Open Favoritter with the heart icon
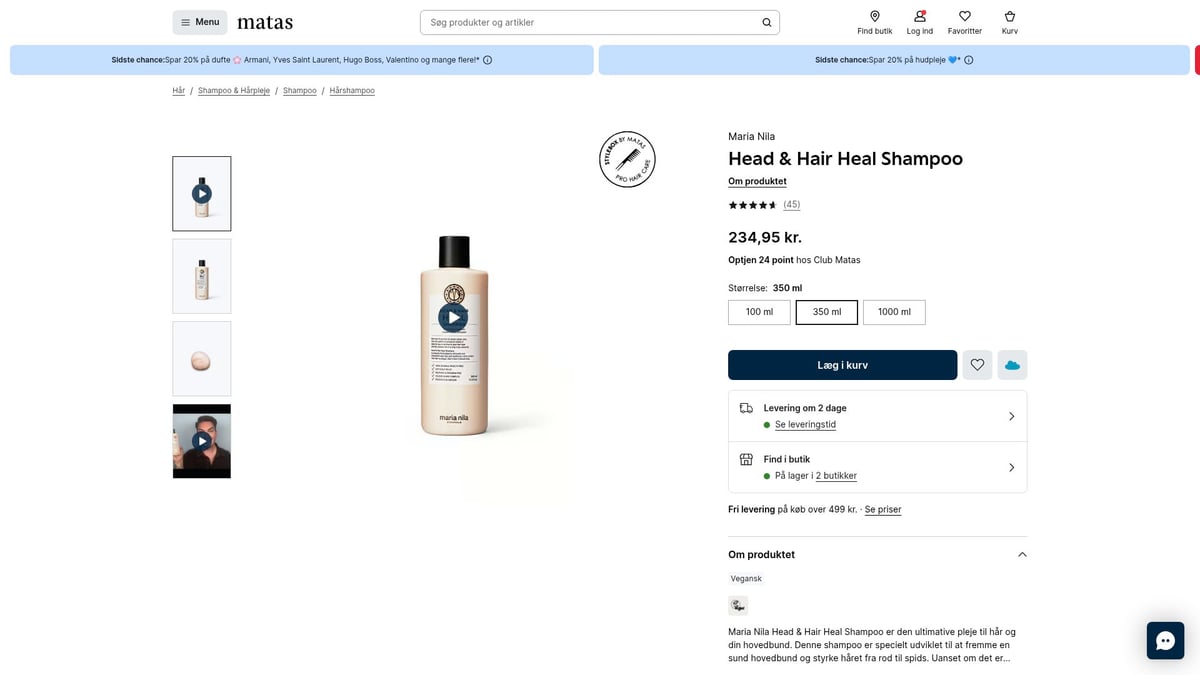The width and height of the screenshot is (1200, 675). coord(964,16)
